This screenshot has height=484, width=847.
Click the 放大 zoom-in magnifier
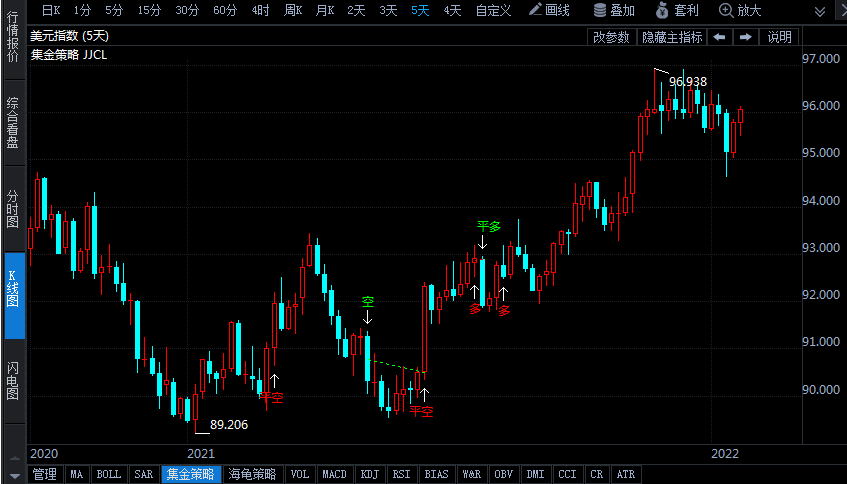tap(740, 10)
